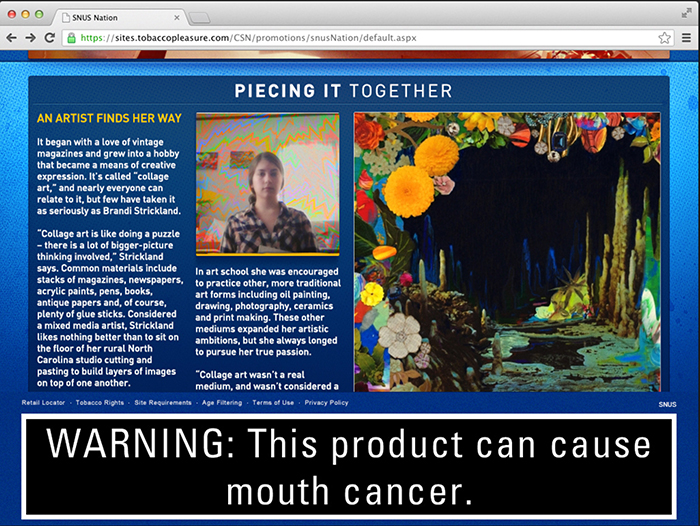Viewport: 700px width, 526px height.
Task: Click the page document icon on the tab
Action: pos(66,18)
